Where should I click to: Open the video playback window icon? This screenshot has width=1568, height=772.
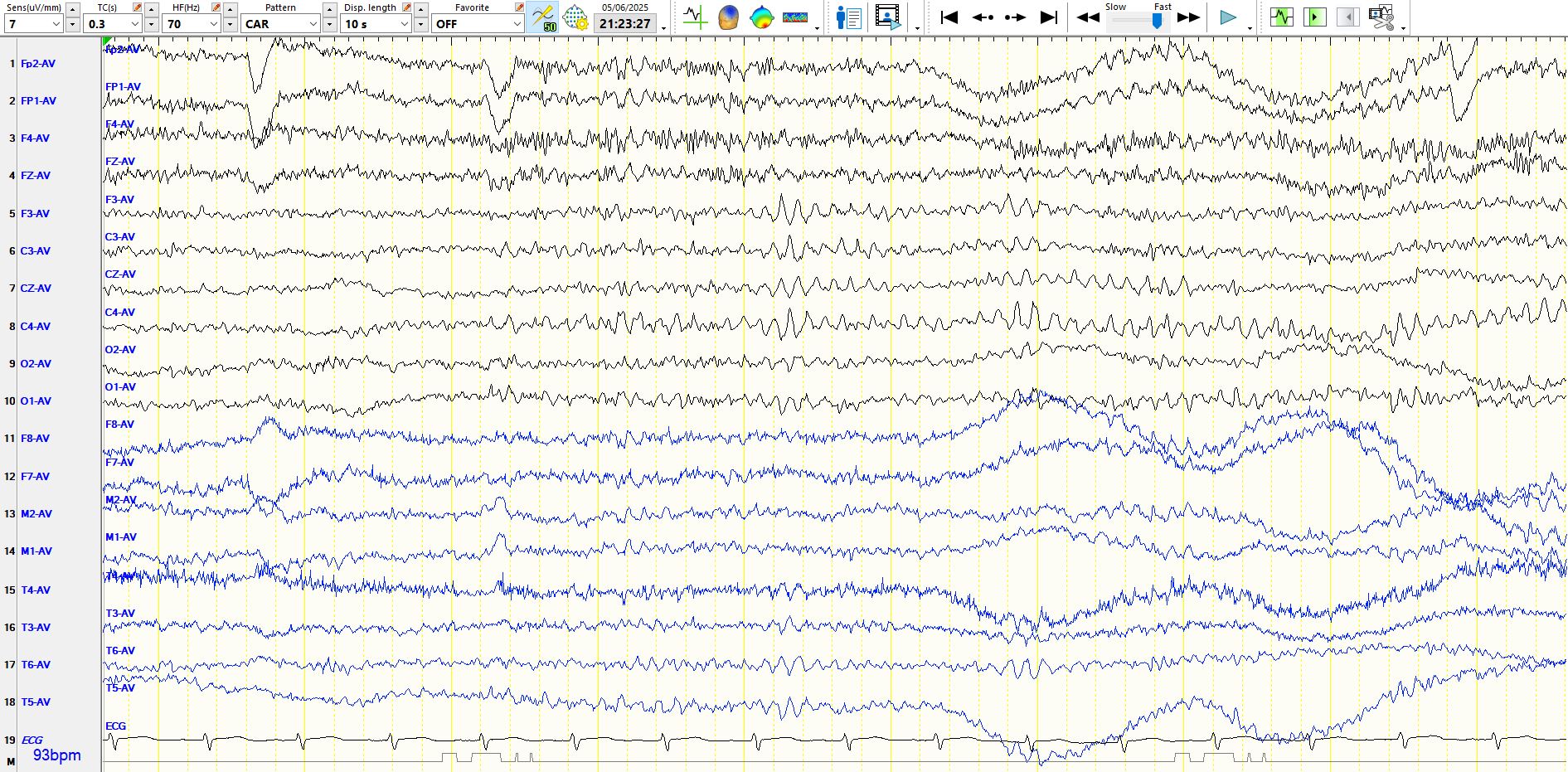point(887,17)
